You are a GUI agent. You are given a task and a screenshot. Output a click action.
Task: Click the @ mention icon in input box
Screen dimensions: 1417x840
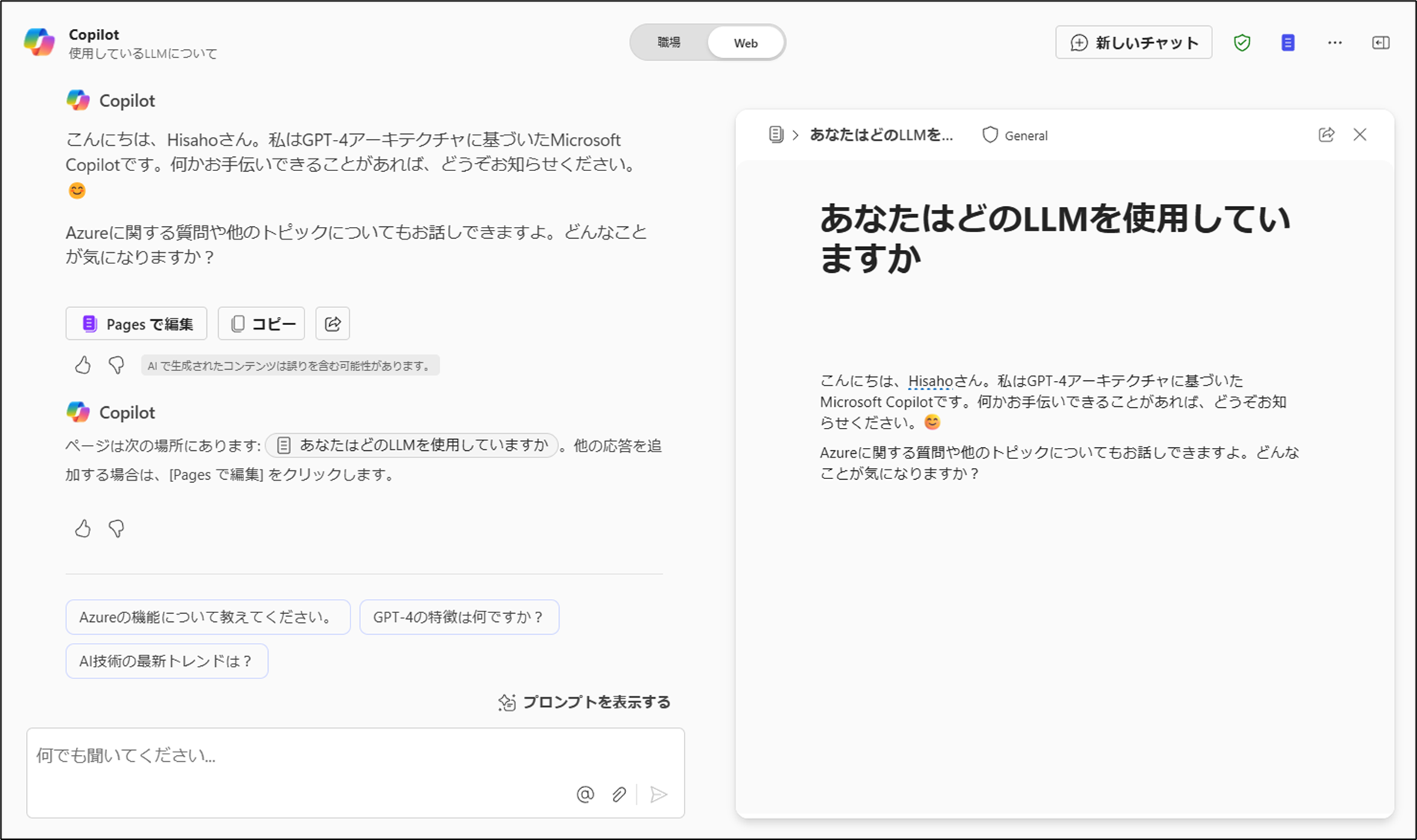[586, 795]
